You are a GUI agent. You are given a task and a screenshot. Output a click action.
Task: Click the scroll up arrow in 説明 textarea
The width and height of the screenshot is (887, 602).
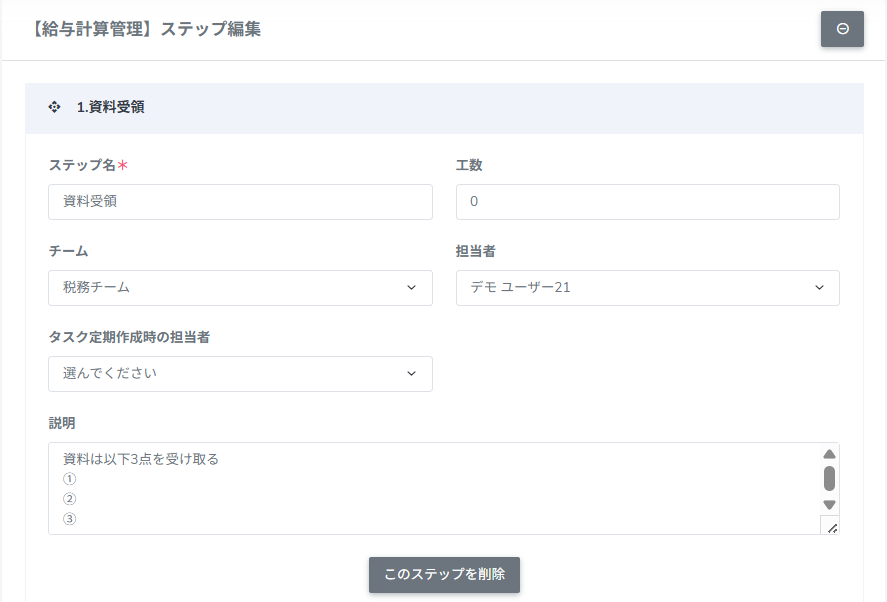(829, 454)
